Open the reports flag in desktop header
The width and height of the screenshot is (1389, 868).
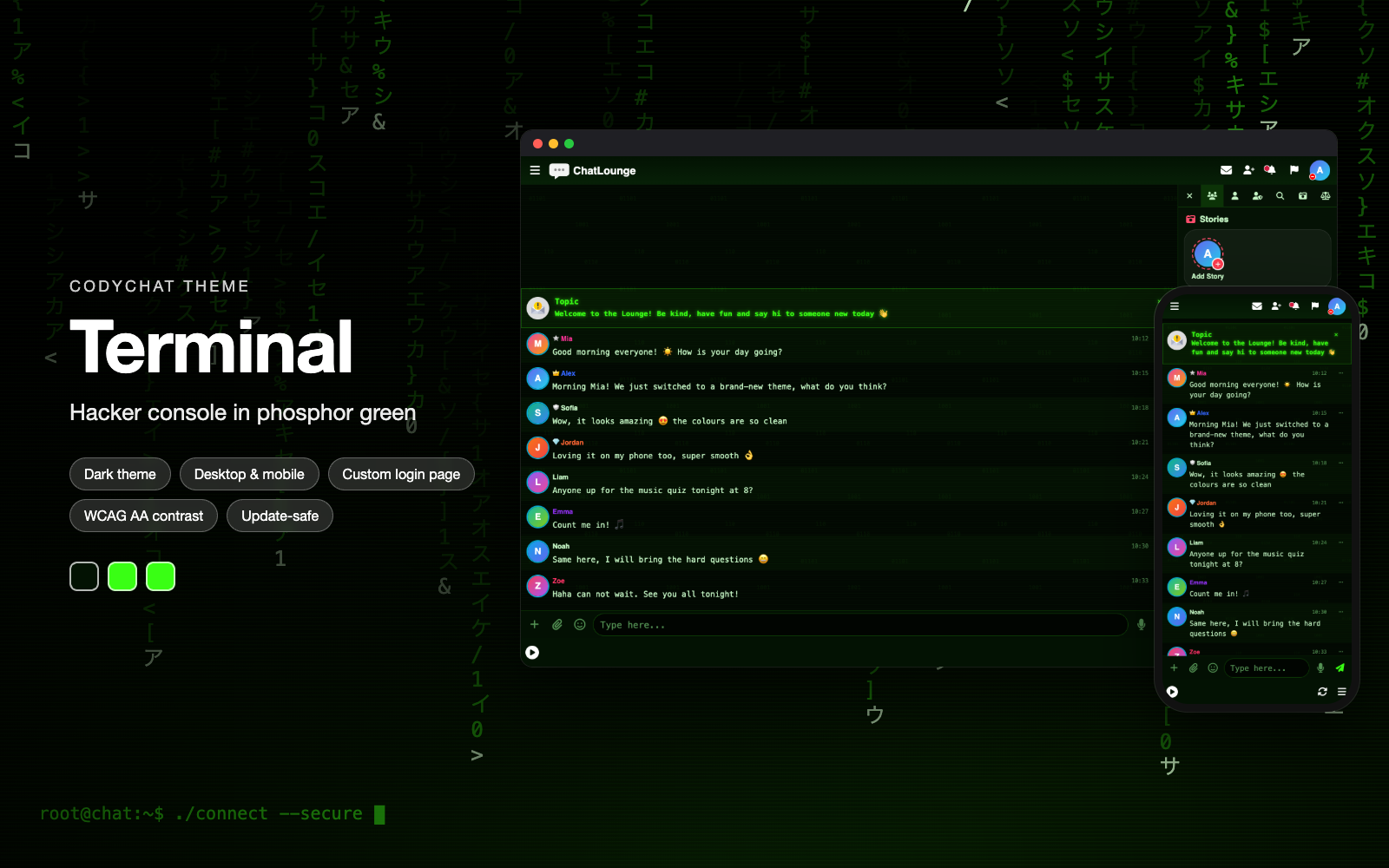click(x=1294, y=170)
